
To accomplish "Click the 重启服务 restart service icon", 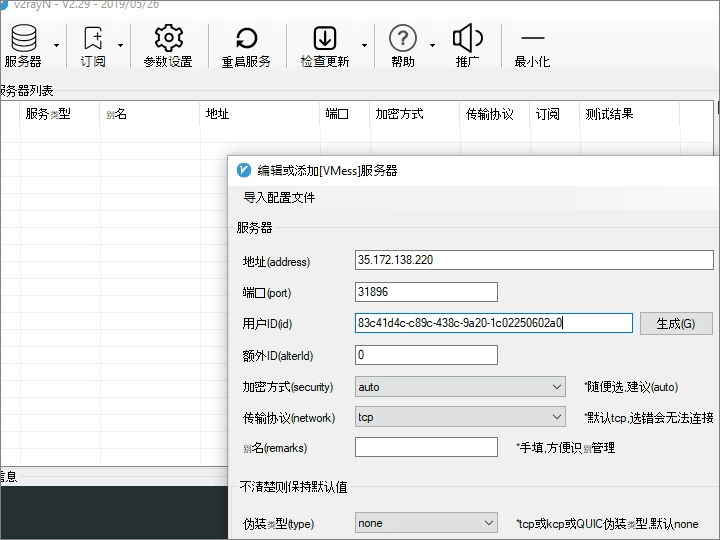I will point(247,39).
